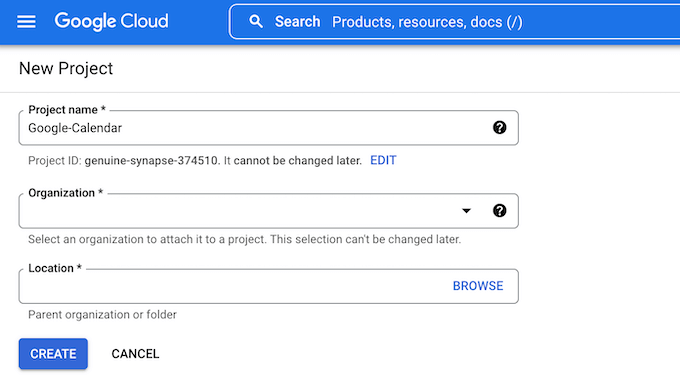Cancel new project creation

click(x=135, y=354)
